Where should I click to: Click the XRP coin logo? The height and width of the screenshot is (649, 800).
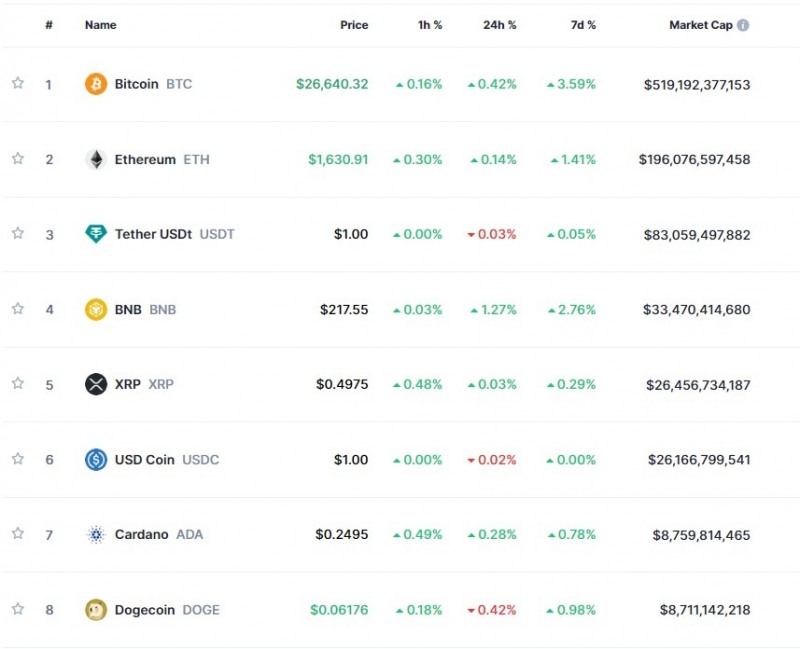pos(96,384)
